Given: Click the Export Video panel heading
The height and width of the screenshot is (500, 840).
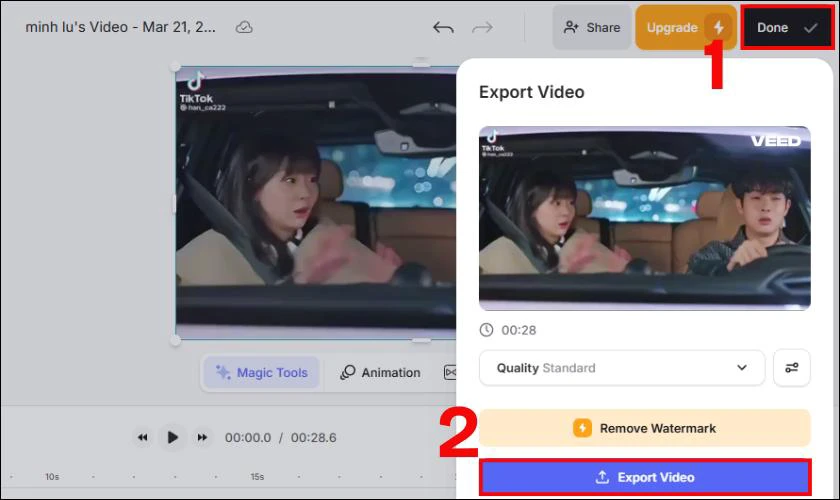Looking at the screenshot, I should click(531, 92).
